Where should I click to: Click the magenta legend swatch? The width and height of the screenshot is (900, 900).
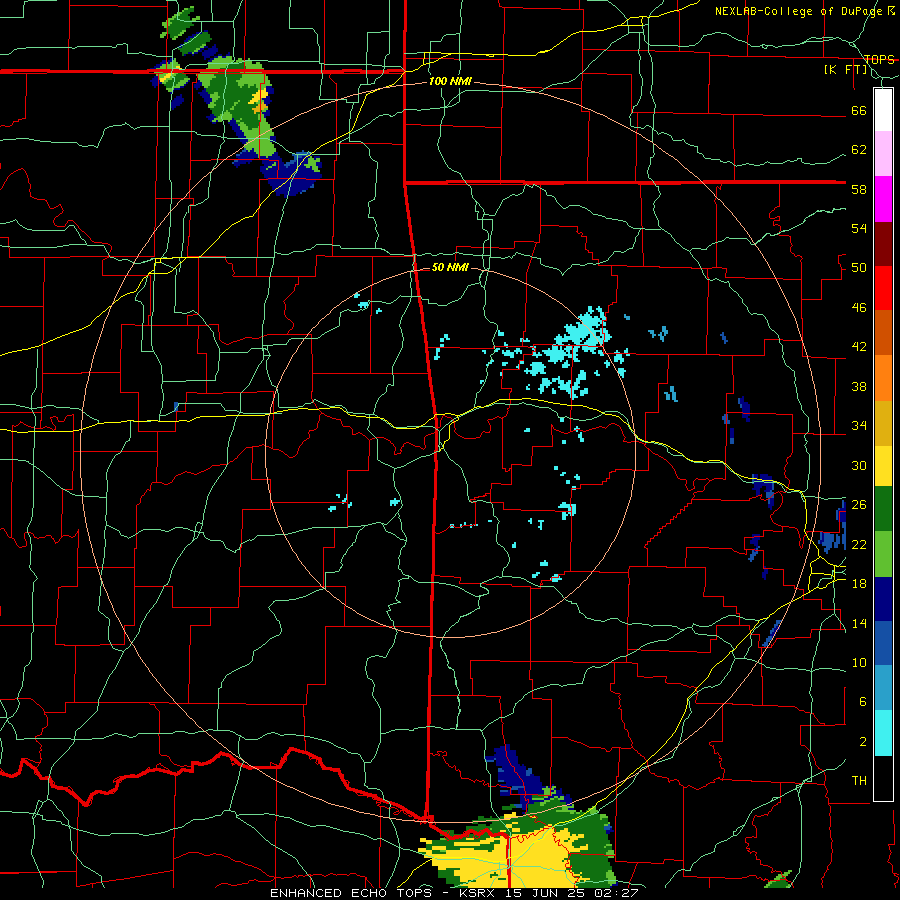click(x=883, y=199)
